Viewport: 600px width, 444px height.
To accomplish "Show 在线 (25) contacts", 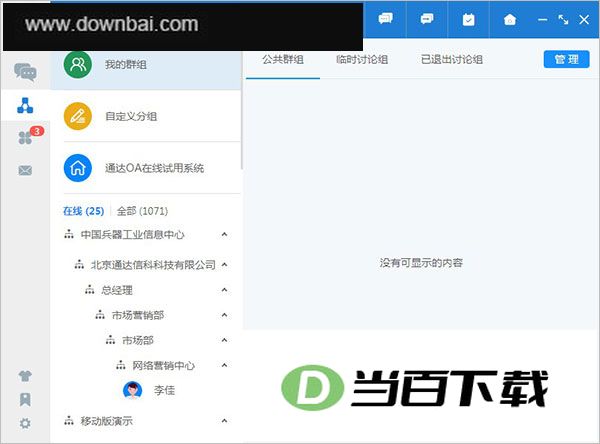I will point(83,211).
